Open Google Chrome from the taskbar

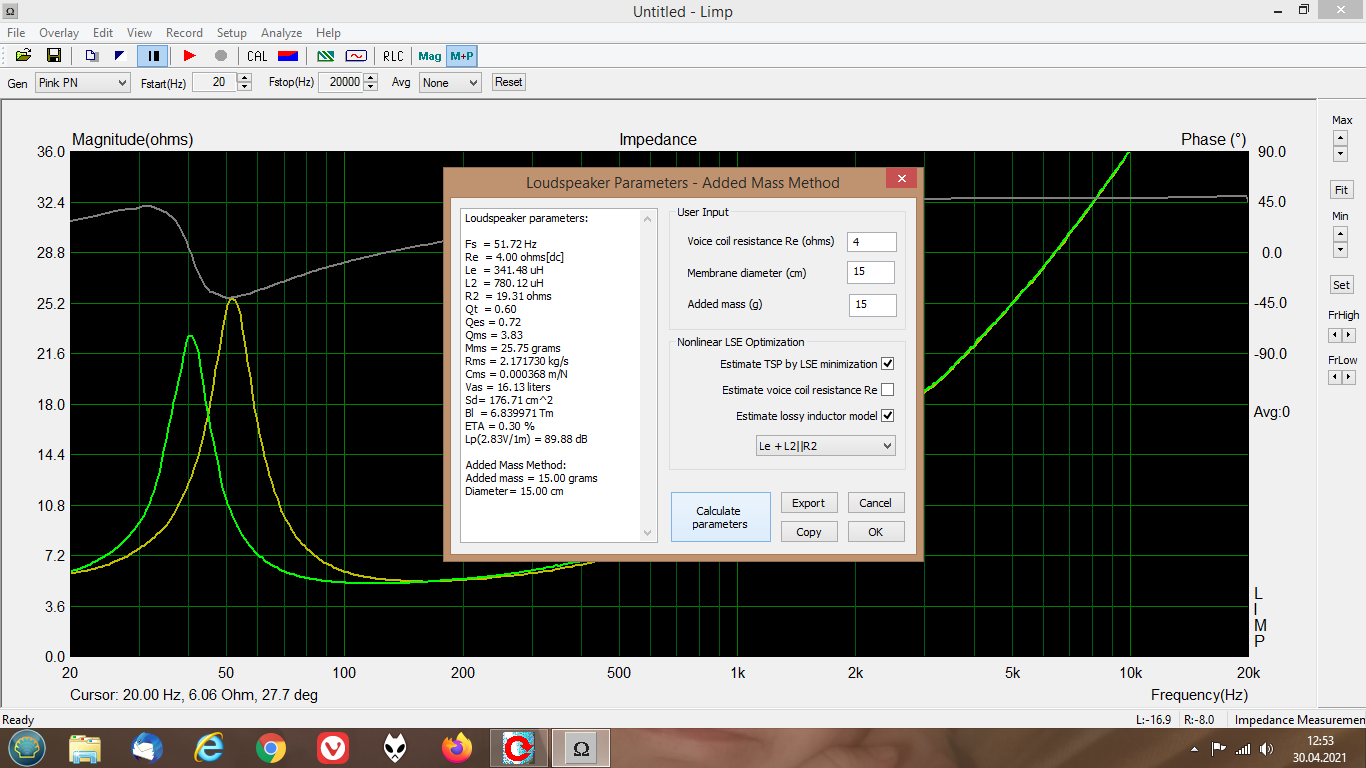pyautogui.click(x=270, y=748)
